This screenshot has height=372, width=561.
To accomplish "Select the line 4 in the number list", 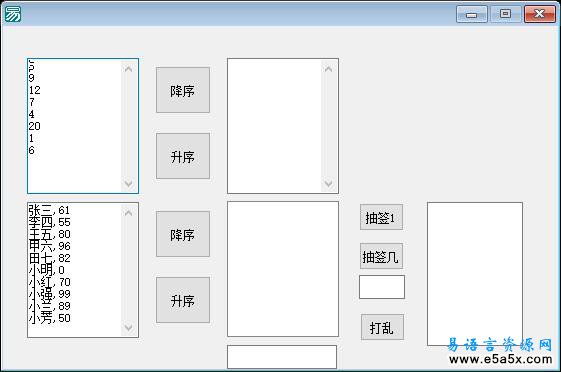I will (31, 114).
